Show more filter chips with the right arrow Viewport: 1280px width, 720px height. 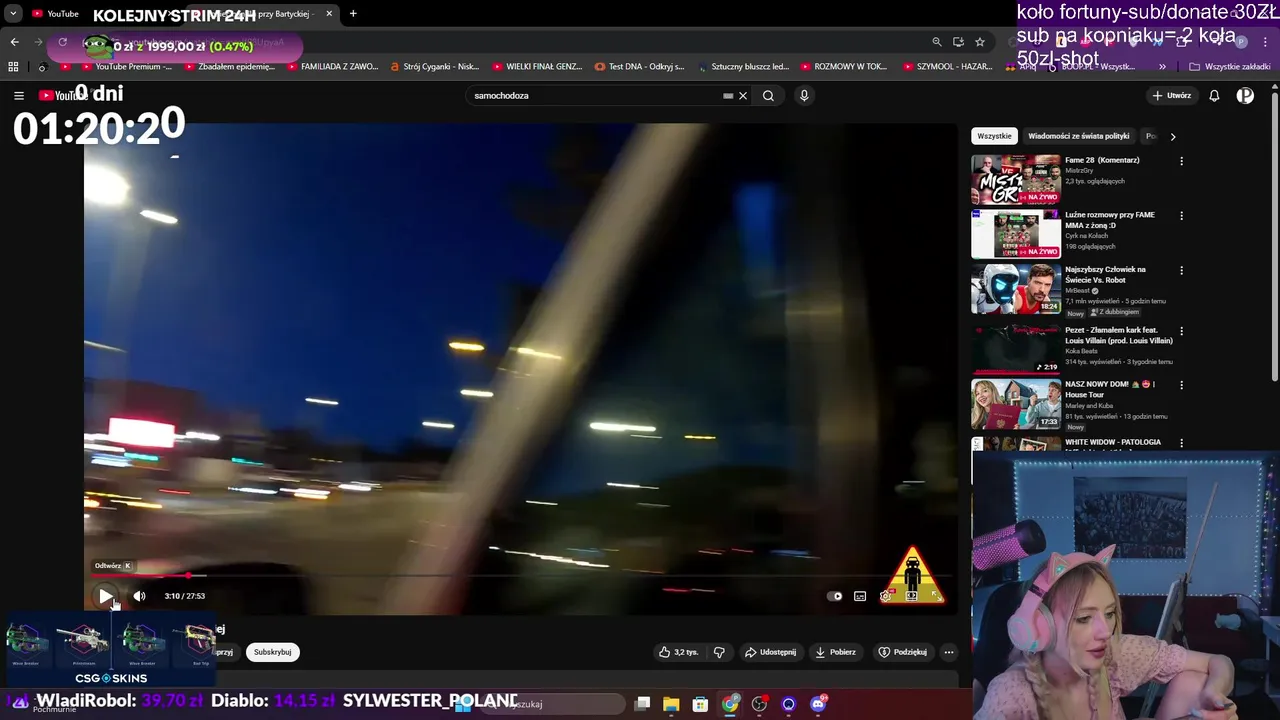pyautogui.click(x=1173, y=136)
